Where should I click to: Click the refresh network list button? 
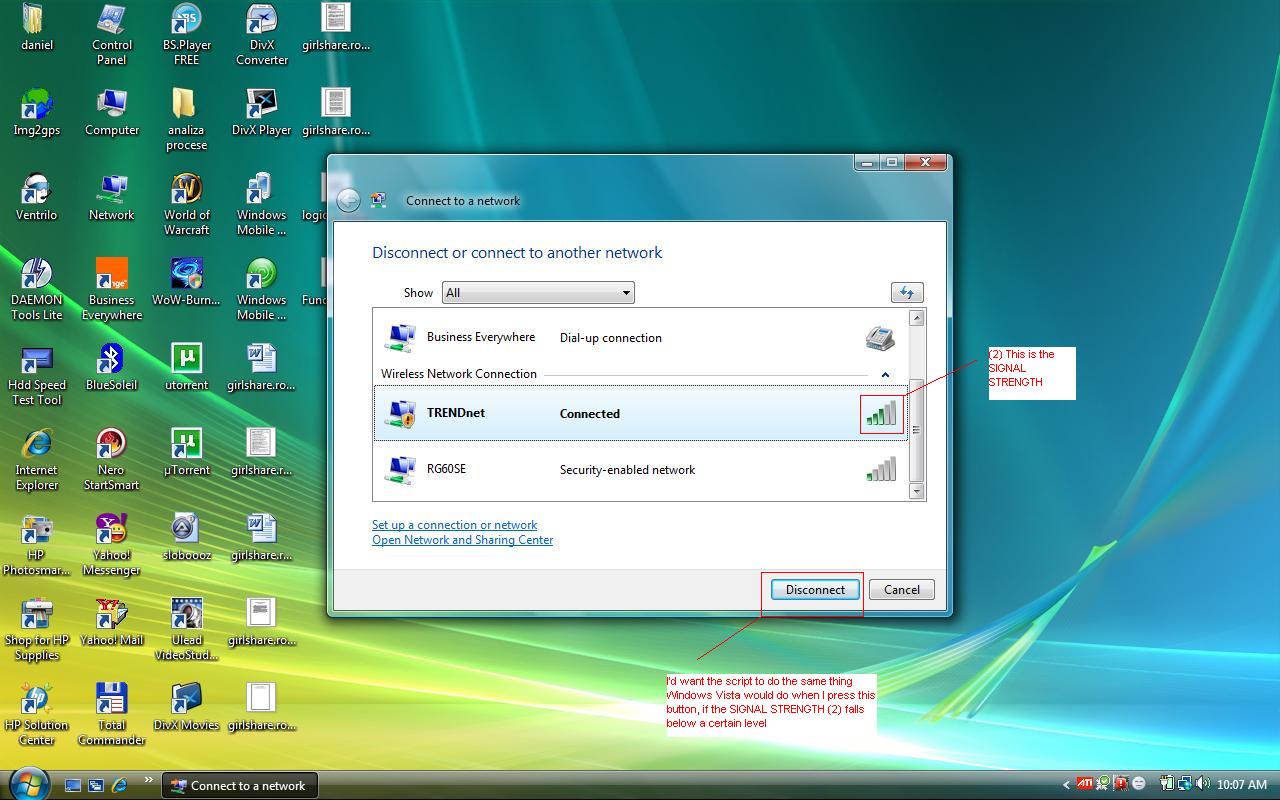(906, 292)
